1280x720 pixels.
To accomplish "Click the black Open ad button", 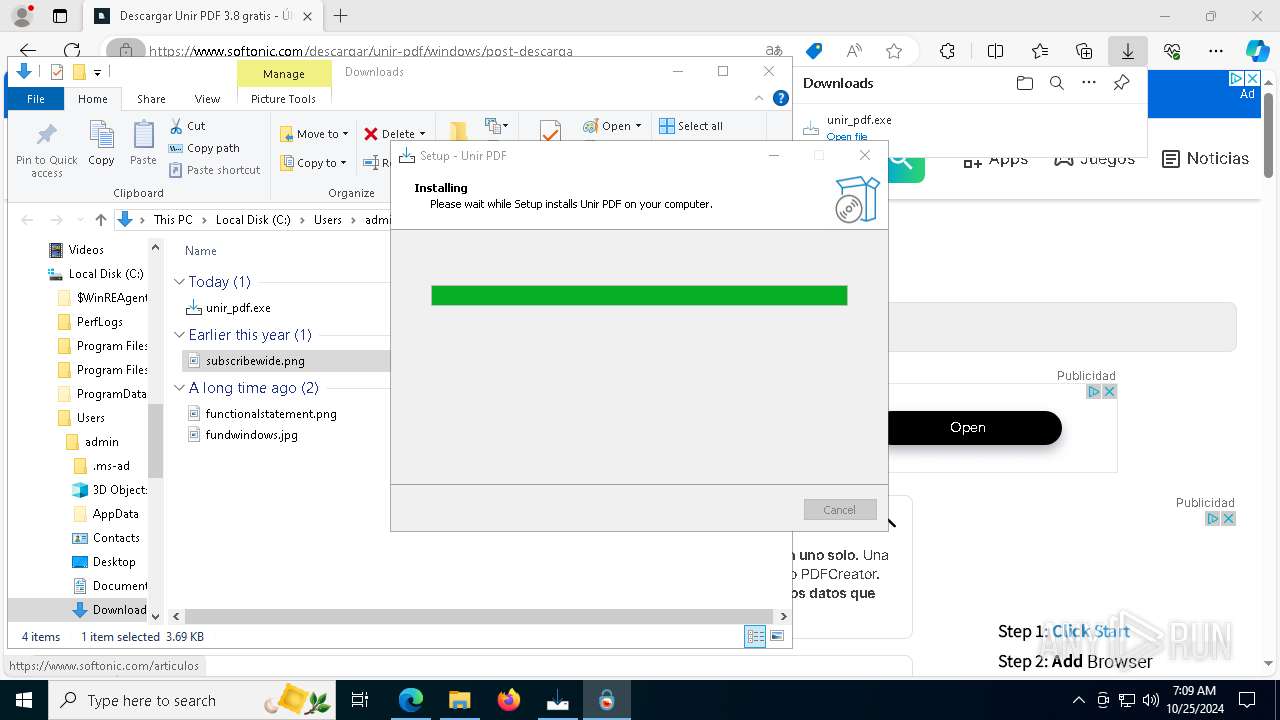I will 967,427.
